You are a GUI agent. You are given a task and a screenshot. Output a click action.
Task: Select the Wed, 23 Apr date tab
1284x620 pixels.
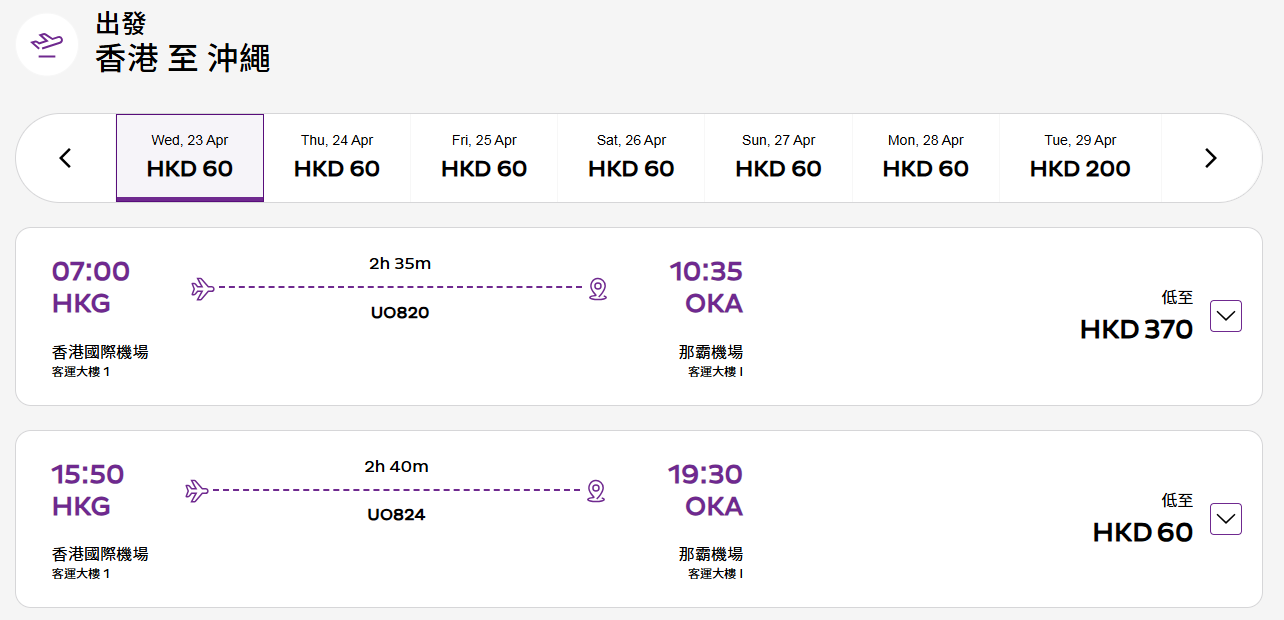(190, 158)
